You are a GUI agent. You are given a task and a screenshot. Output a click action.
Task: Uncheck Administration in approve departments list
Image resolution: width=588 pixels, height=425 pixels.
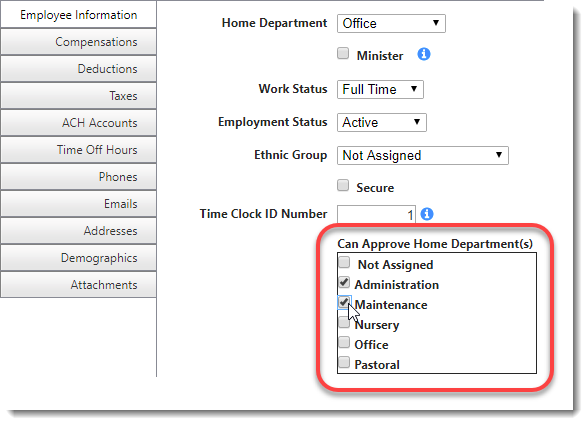click(x=344, y=282)
